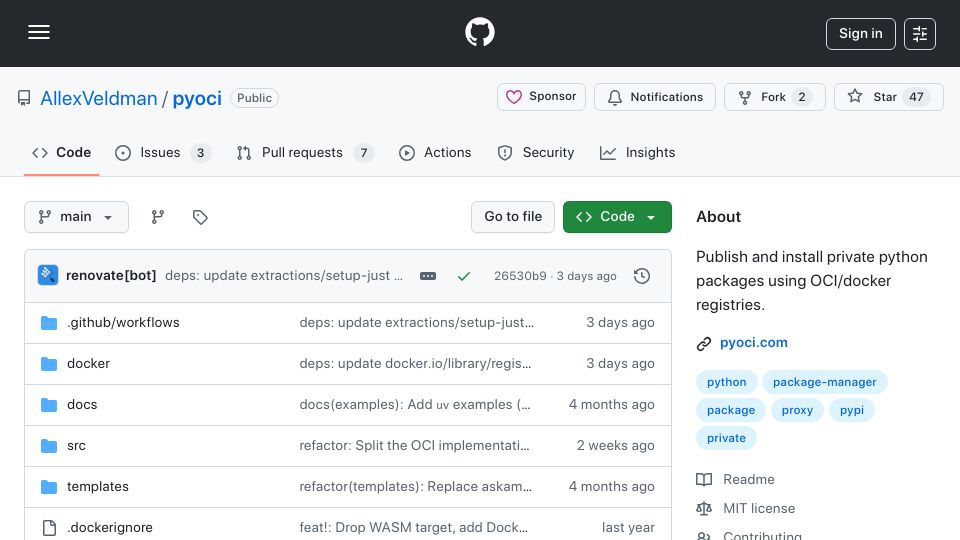960x540 pixels.
Task: Click the folder icon next to src
Action: pos(49,446)
